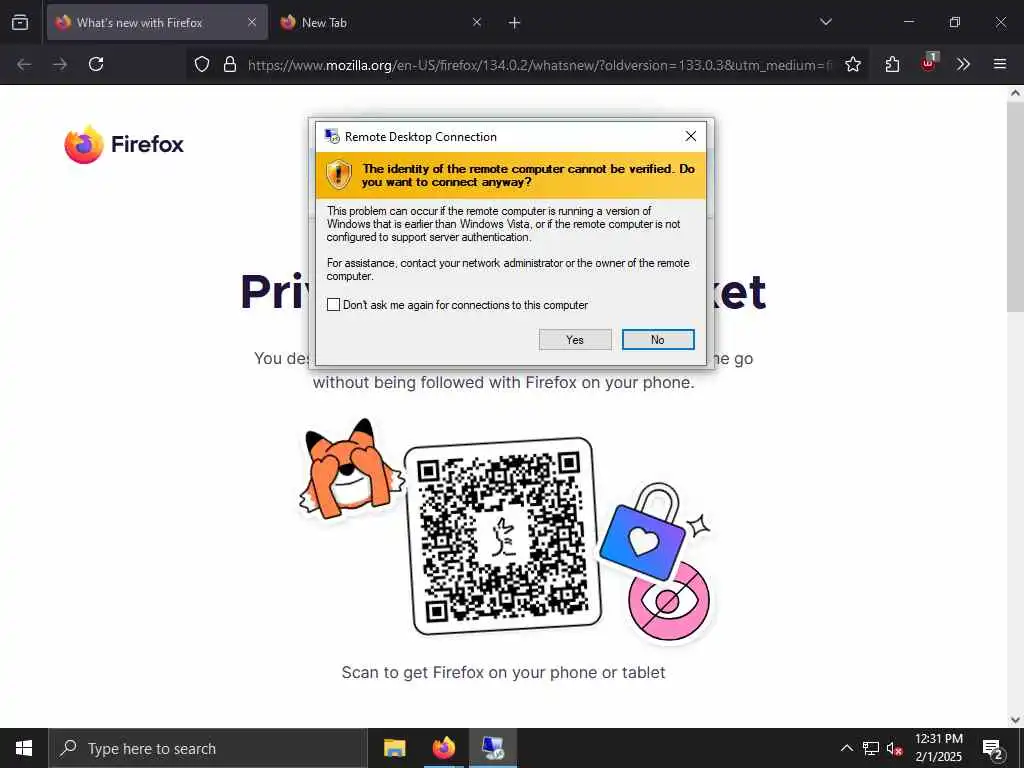View site security padlock information
Image resolution: width=1024 pixels, height=768 pixels.
pyautogui.click(x=230, y=64)
